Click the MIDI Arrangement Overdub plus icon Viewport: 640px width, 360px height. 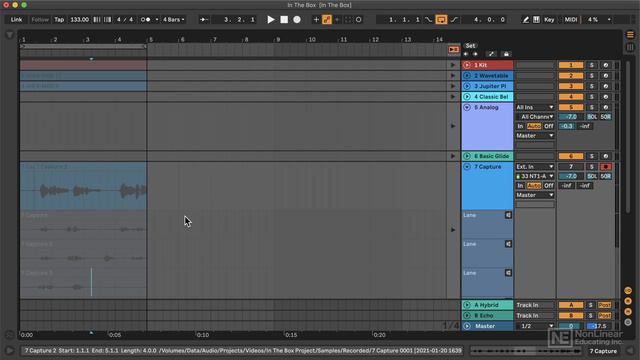(x=316, y=19)
